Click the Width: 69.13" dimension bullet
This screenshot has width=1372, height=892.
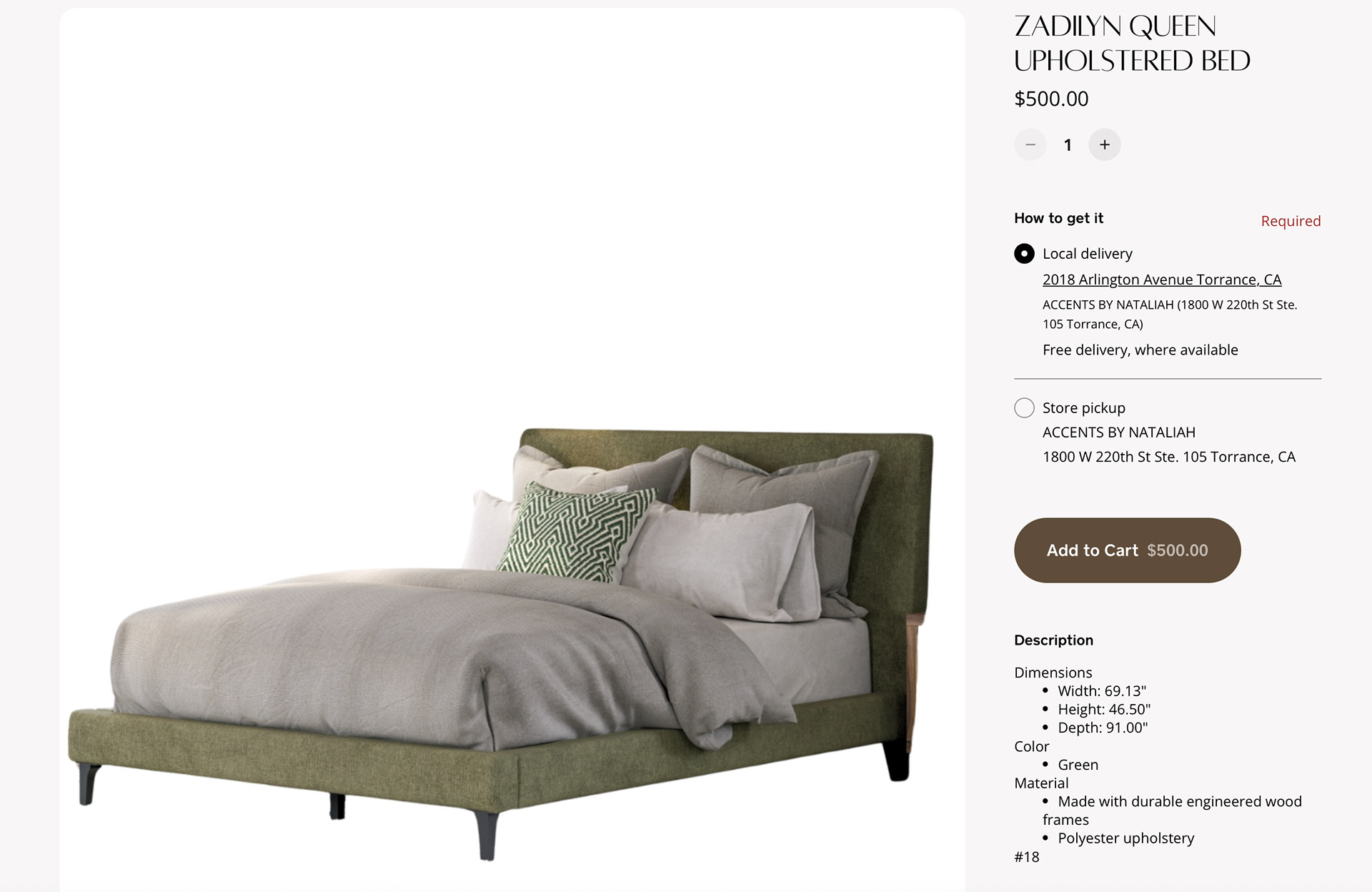click(1101, 691)
